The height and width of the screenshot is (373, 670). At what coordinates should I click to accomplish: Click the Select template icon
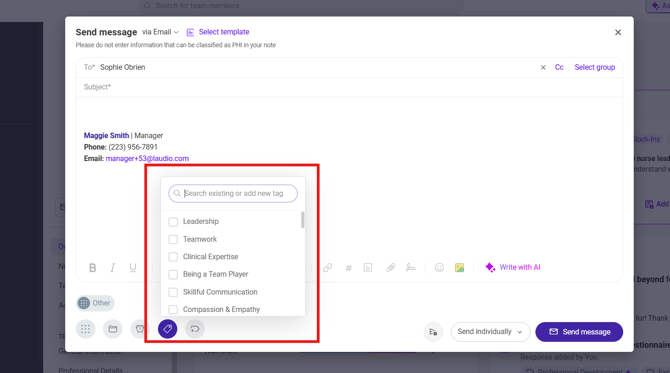coord(190,32)
